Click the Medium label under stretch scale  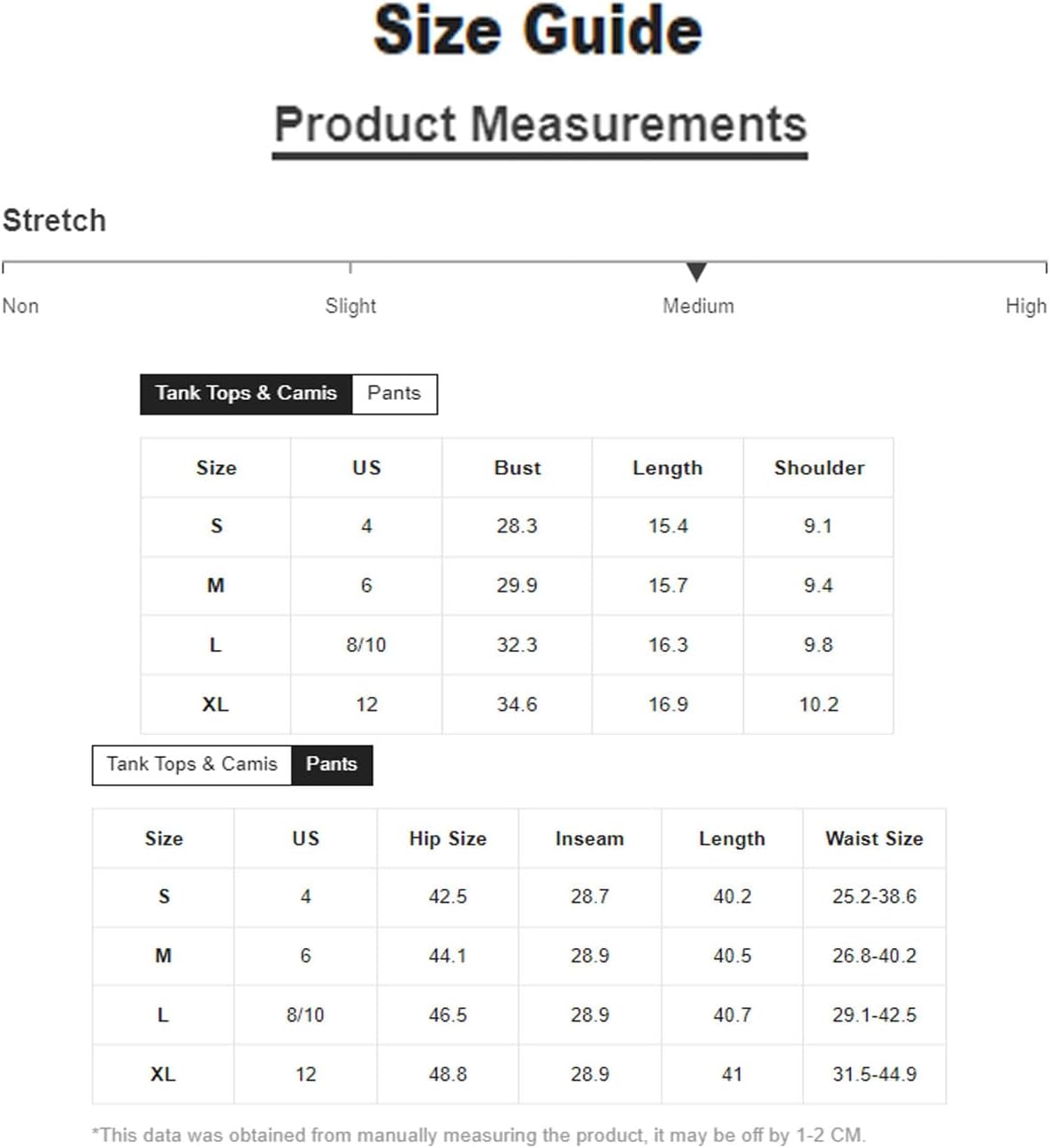click(698, 306)
